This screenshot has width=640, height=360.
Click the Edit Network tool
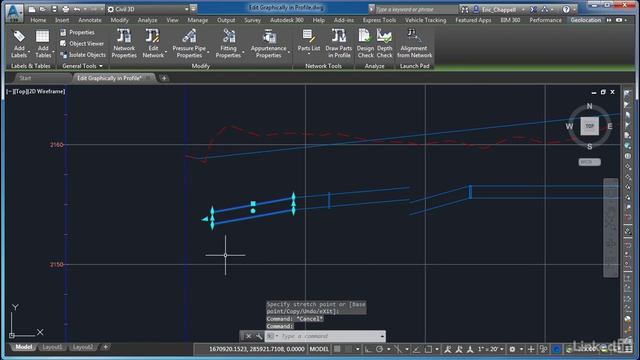click(153, 44)
